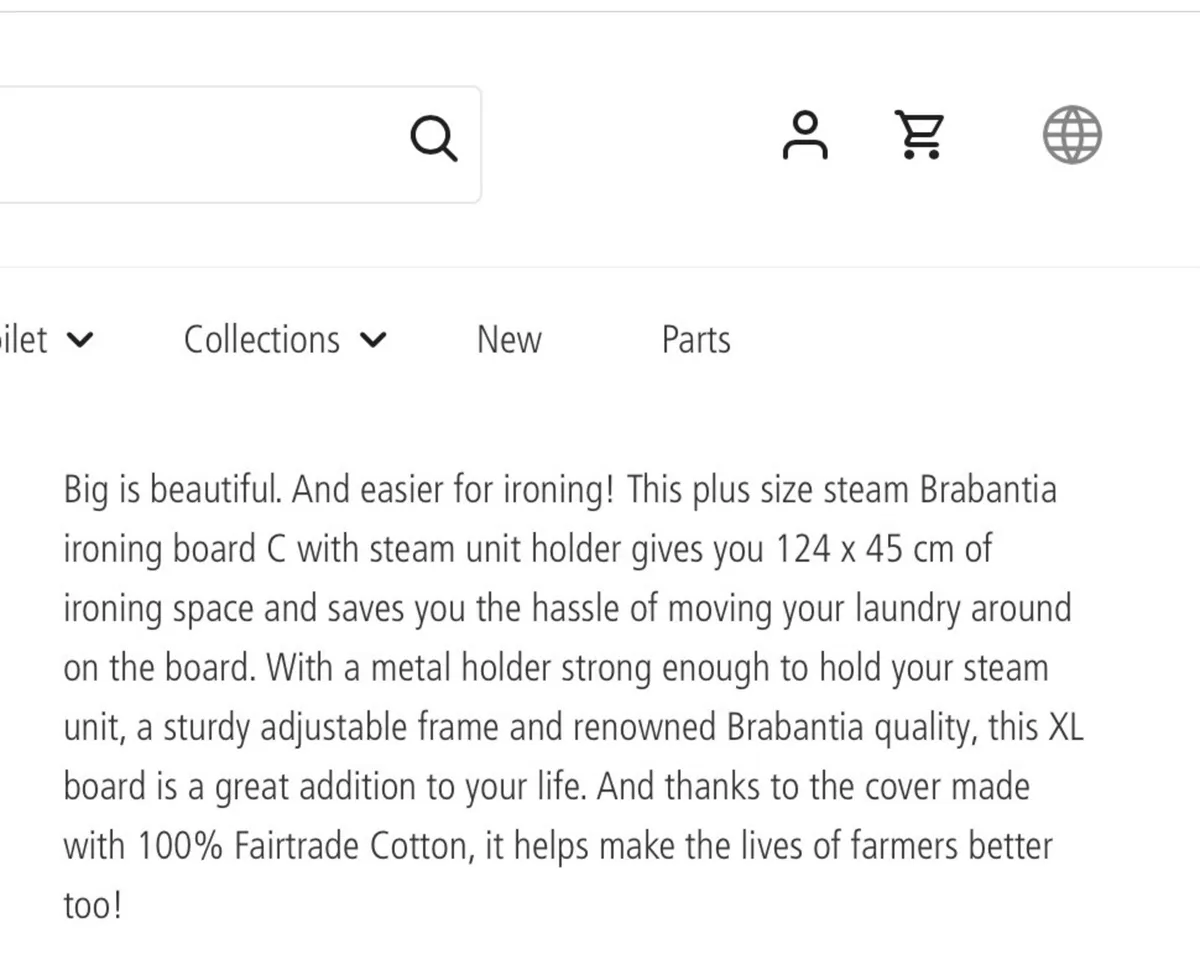This screenshot has height=965, width=1200.
Task: Open the shopping cart icon
Action: [918, 135]
